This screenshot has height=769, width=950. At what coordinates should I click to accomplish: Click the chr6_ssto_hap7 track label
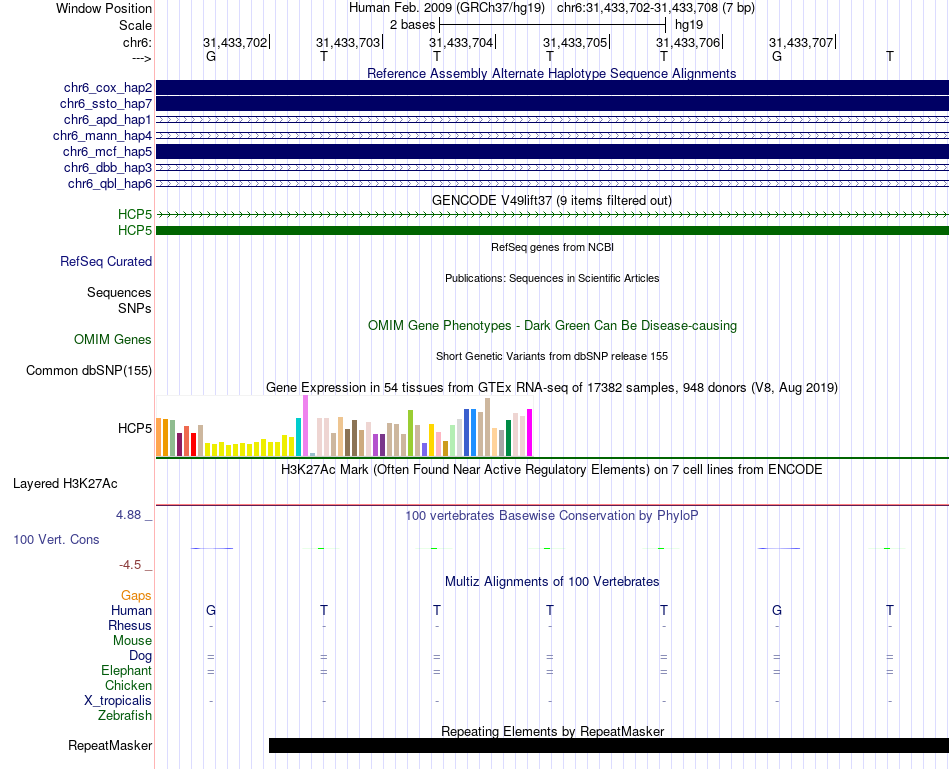point(105,104)
